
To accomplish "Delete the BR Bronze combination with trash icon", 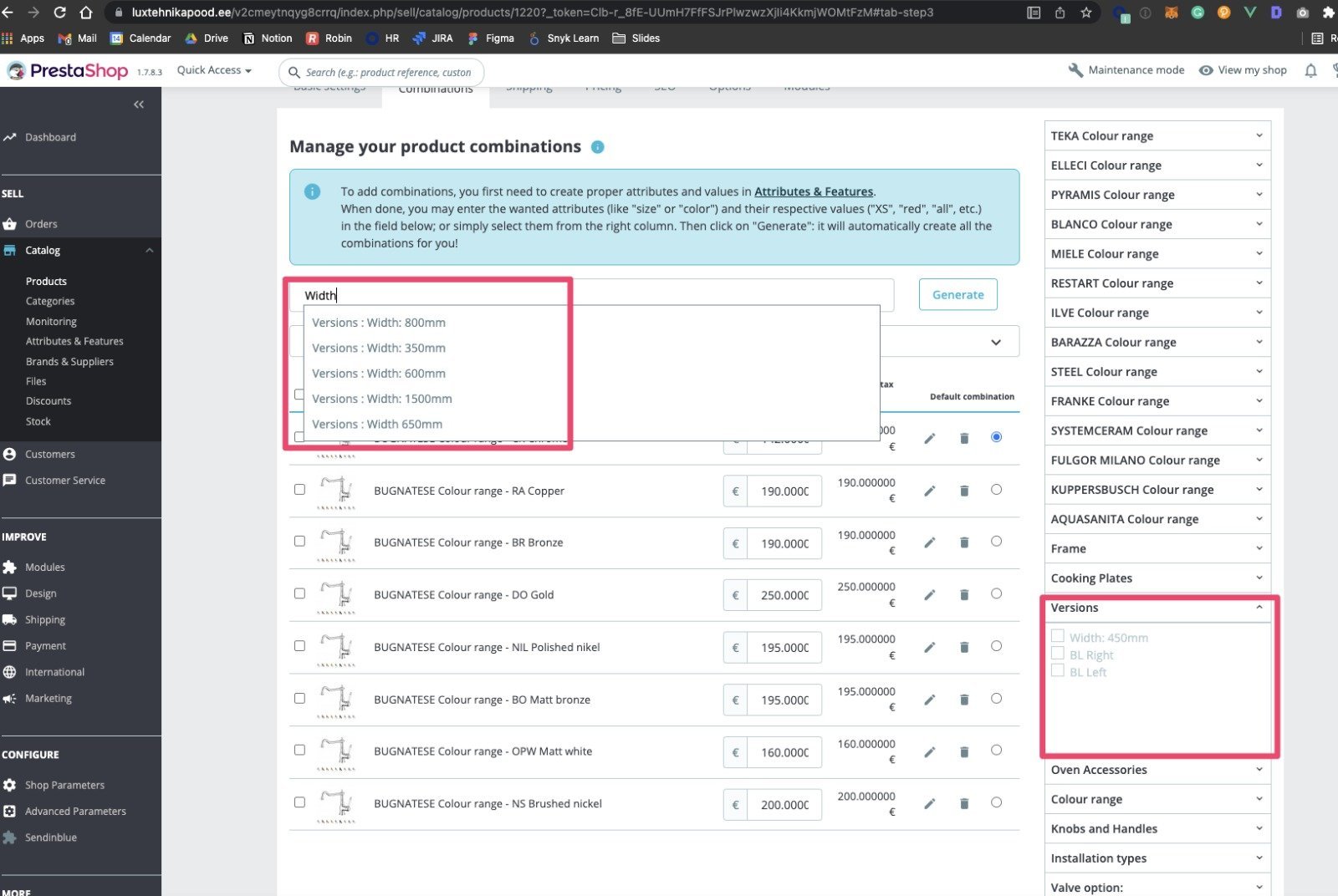I will pos(964,542).
